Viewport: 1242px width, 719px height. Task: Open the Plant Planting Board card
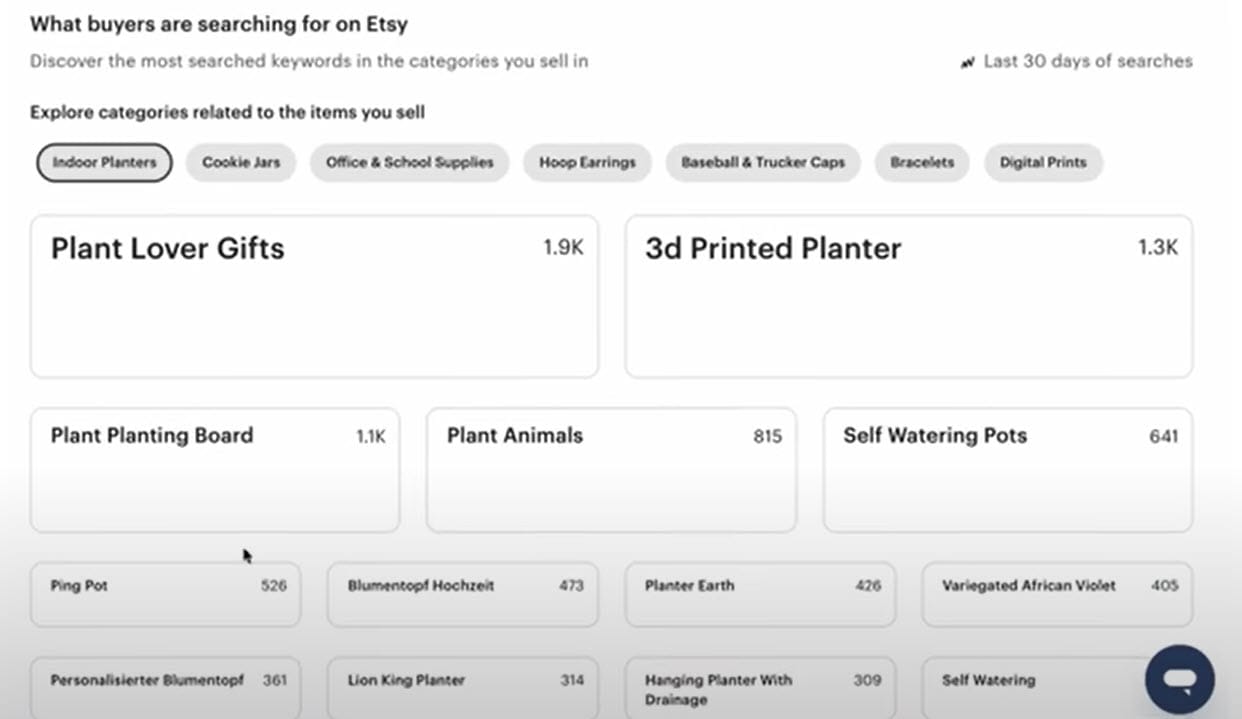(x=215, y=469)
